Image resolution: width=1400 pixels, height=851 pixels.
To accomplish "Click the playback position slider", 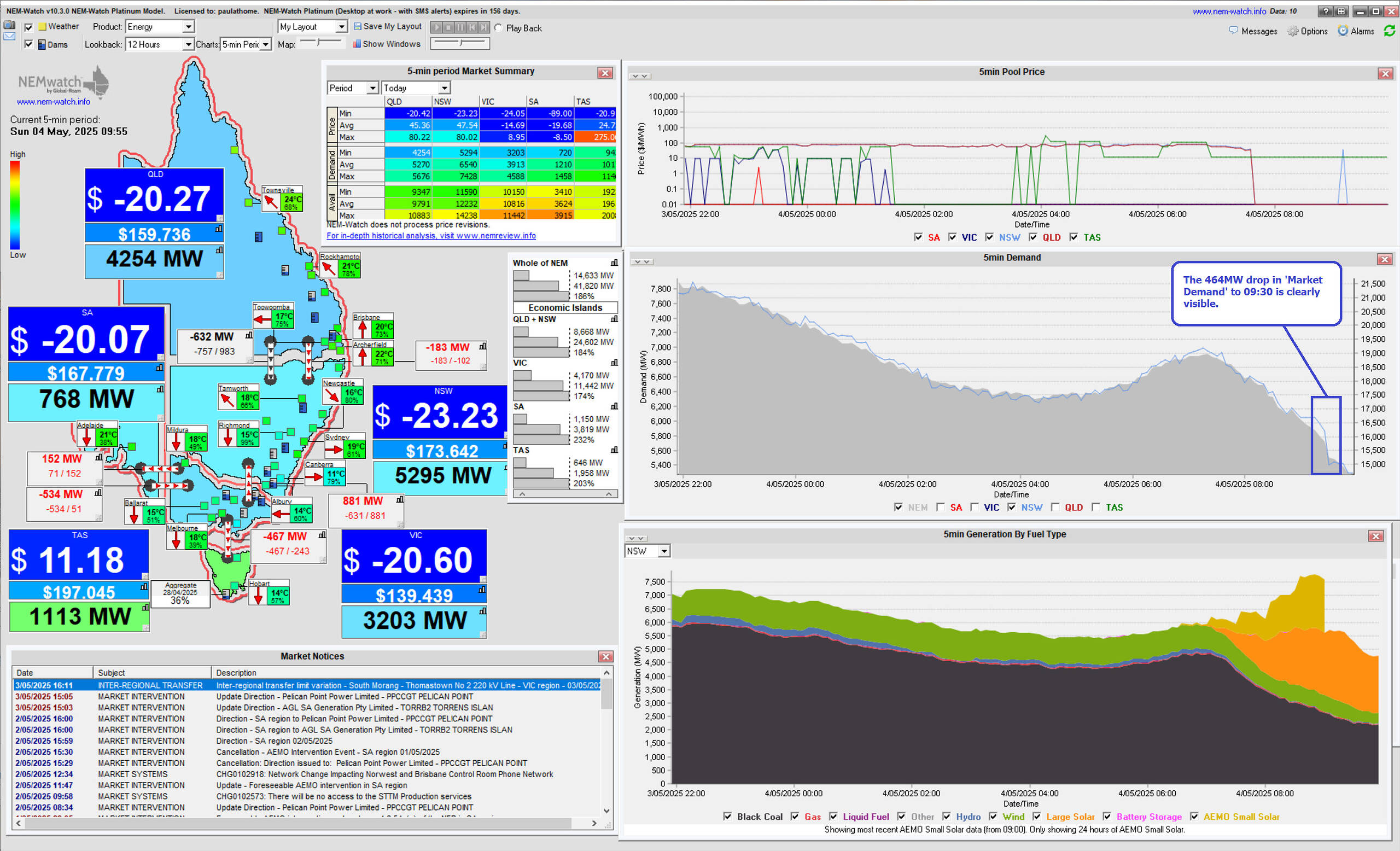I will (460, 43).
